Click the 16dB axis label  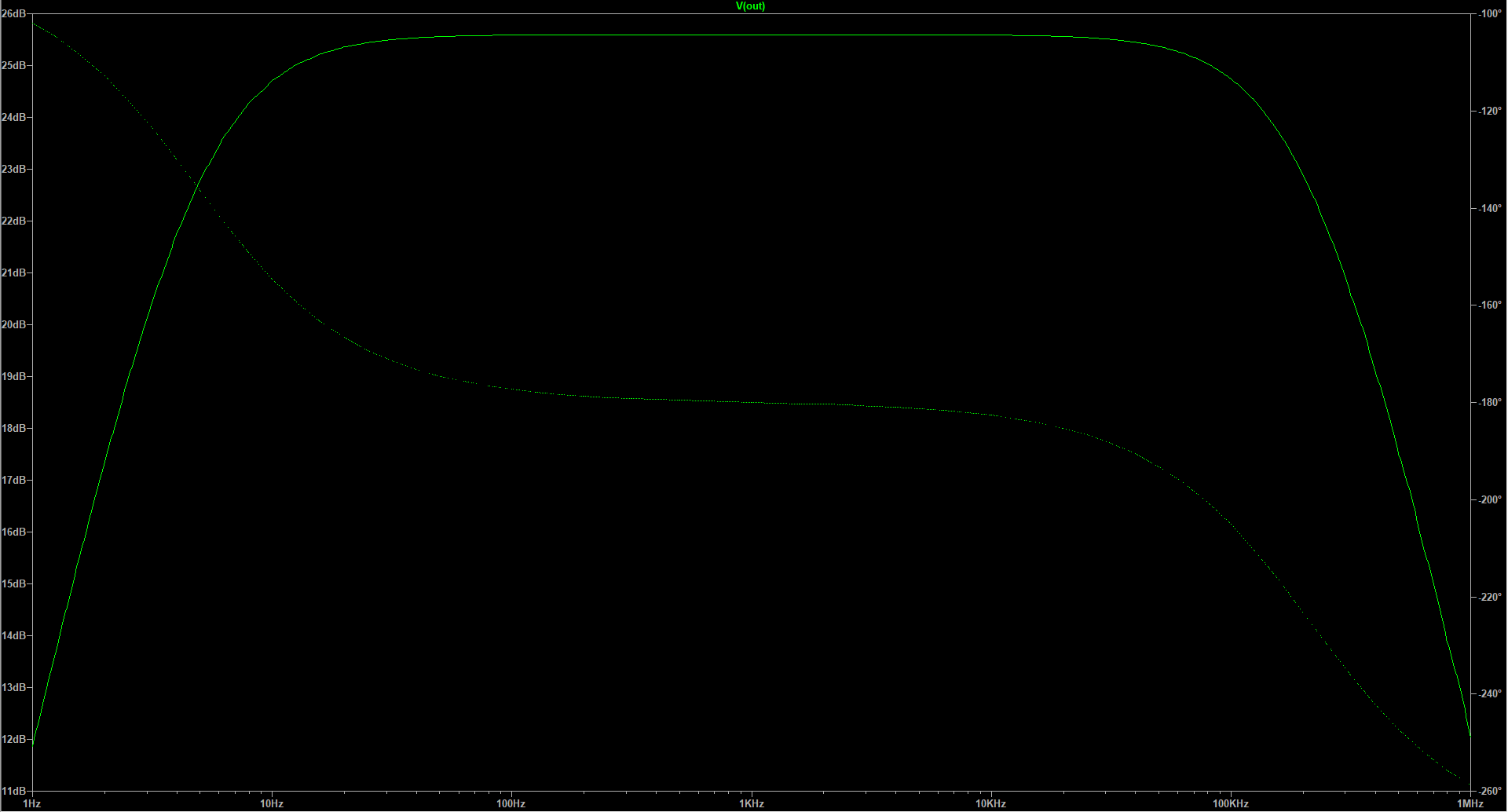point(13,532)
